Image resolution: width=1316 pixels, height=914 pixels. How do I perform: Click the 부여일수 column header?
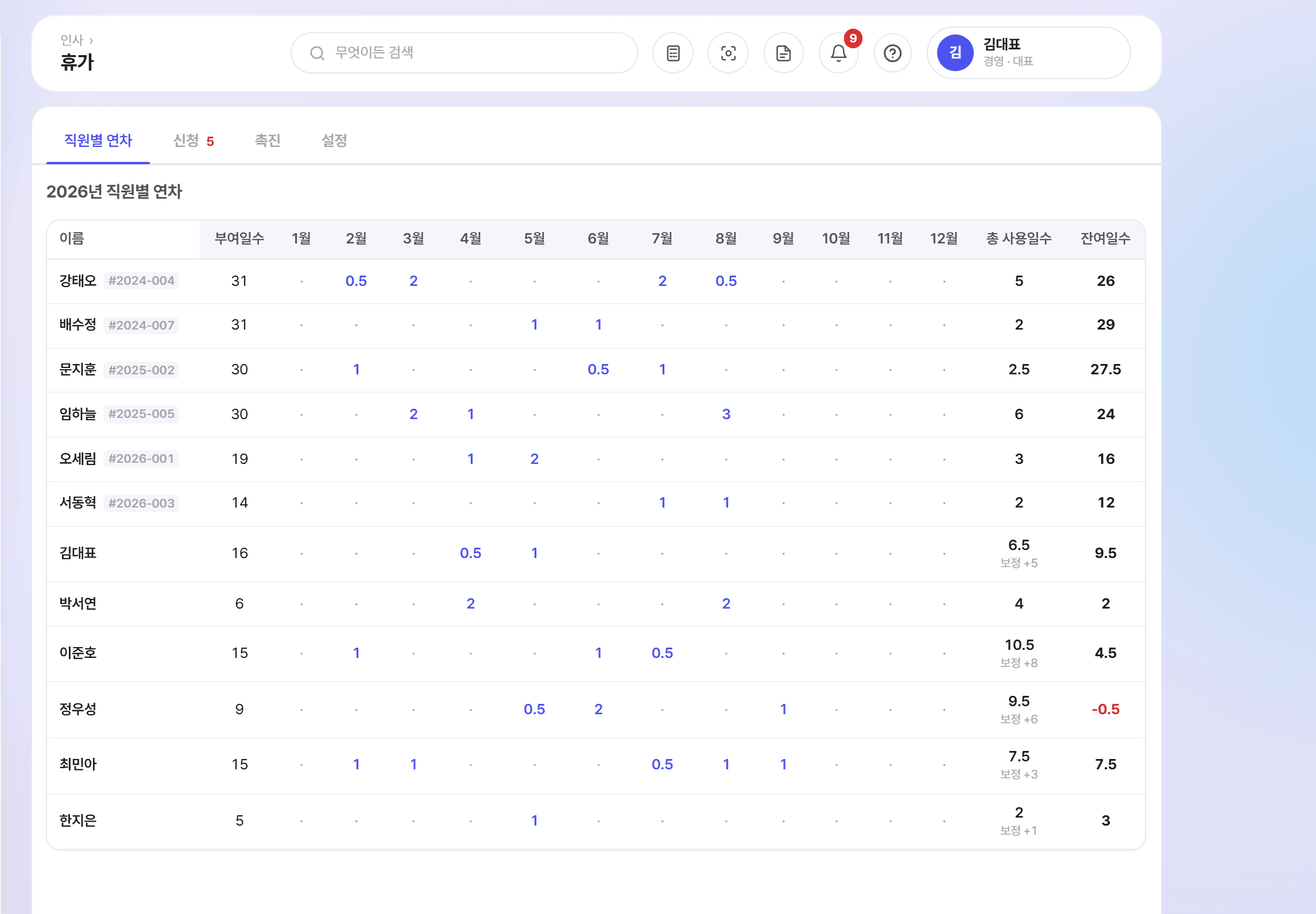[x=239, y=238]
